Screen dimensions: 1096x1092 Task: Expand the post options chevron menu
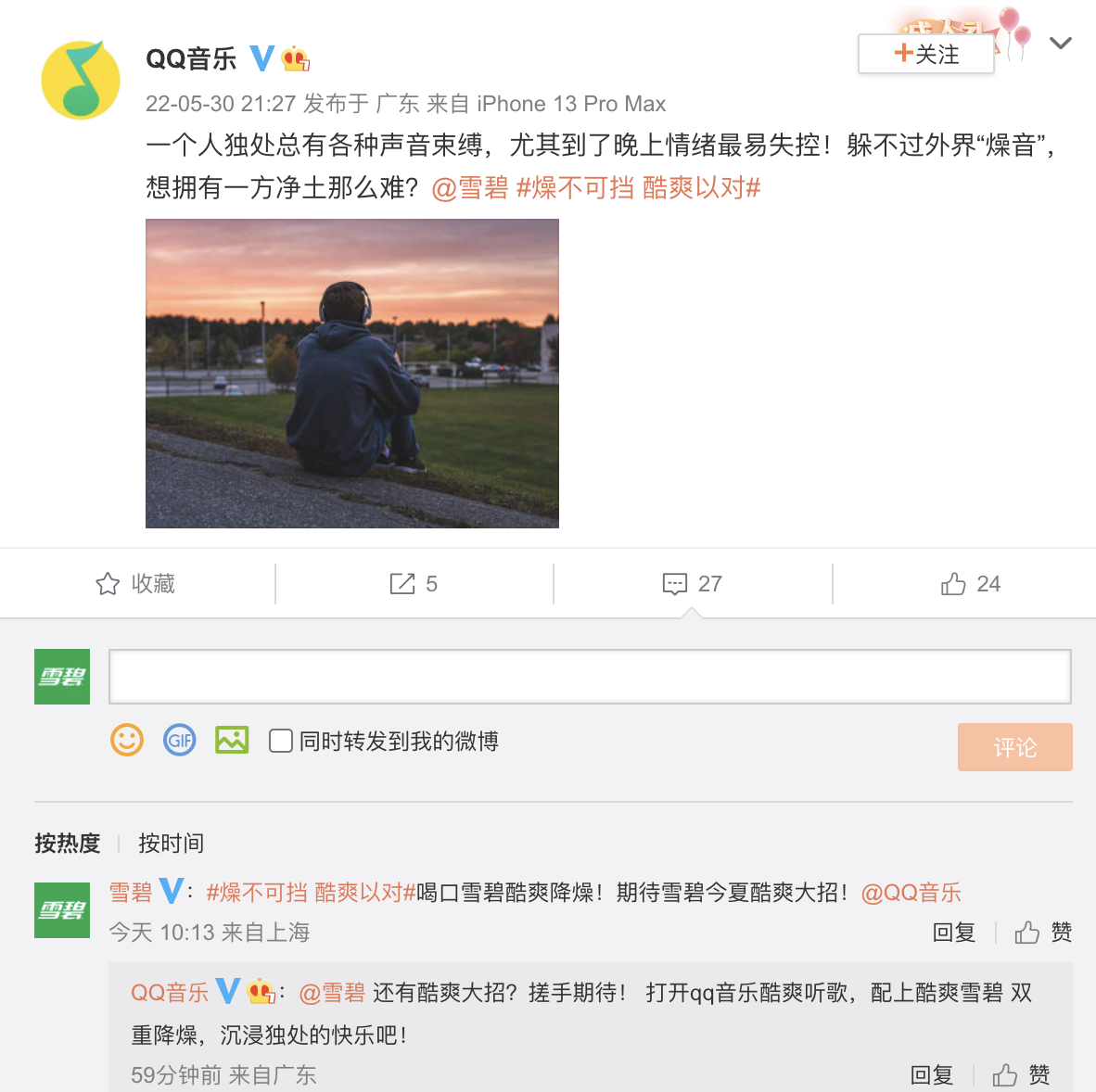[x=1061, y=44]
